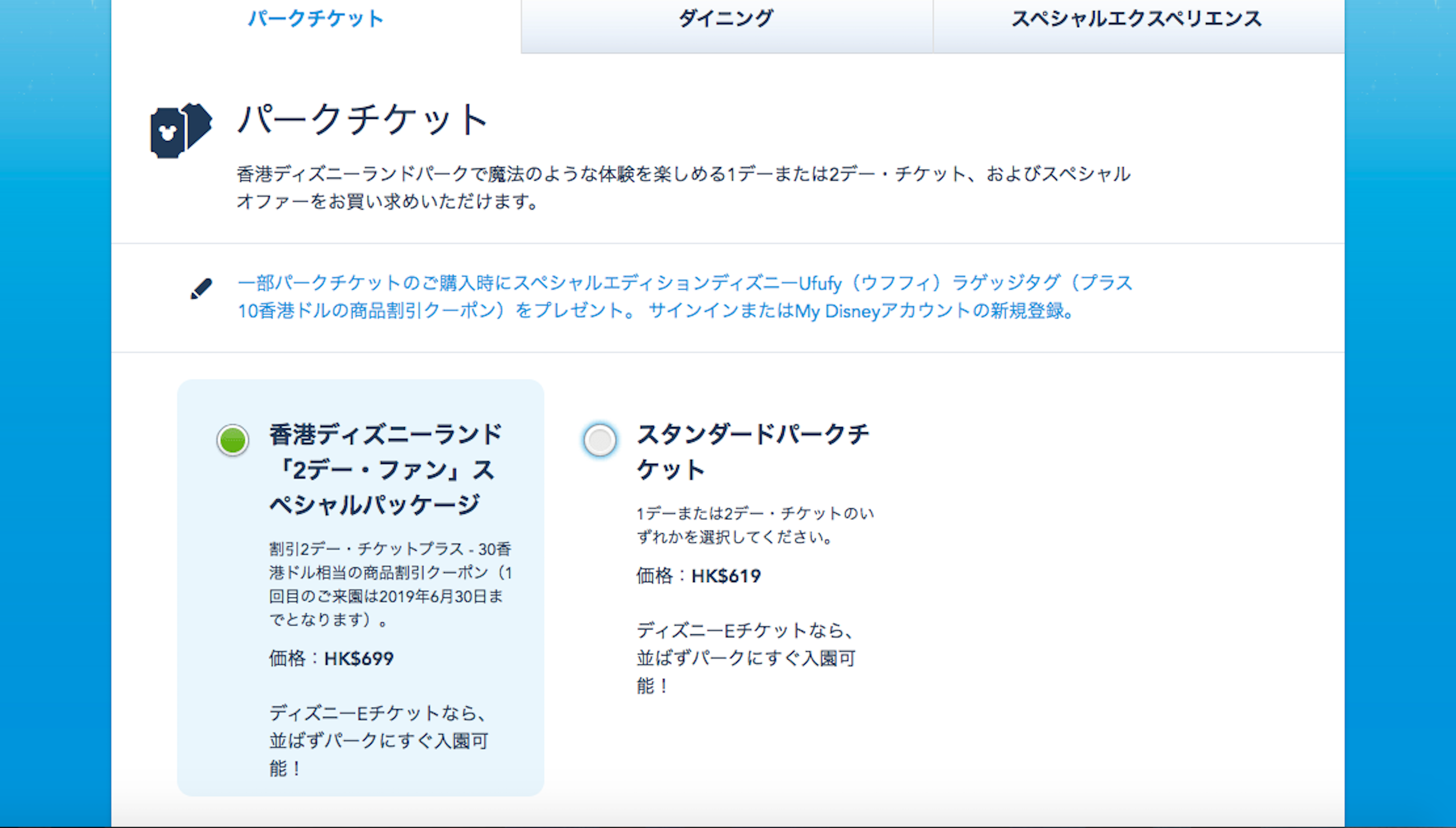
Task: Click the 1デーまたは2デー・チケットのいずれか description
Action: (x=755, y=525)
